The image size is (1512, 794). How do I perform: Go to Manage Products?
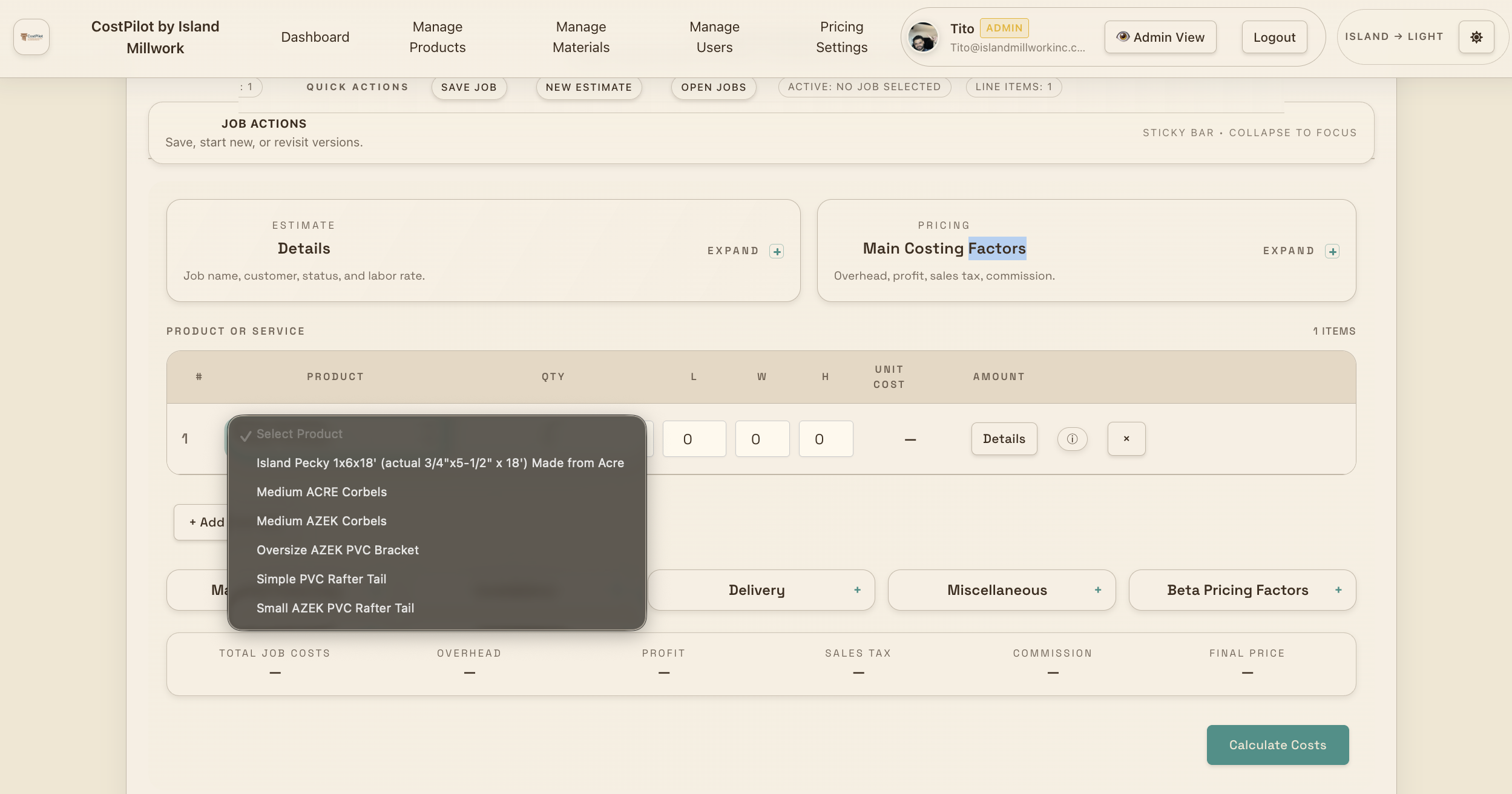point(438,37)
